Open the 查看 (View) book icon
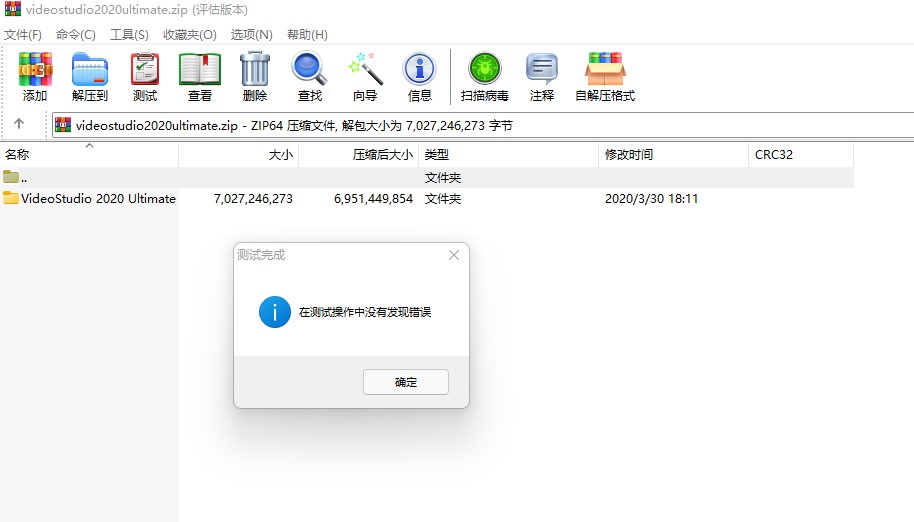 click(x=199, y=76)
